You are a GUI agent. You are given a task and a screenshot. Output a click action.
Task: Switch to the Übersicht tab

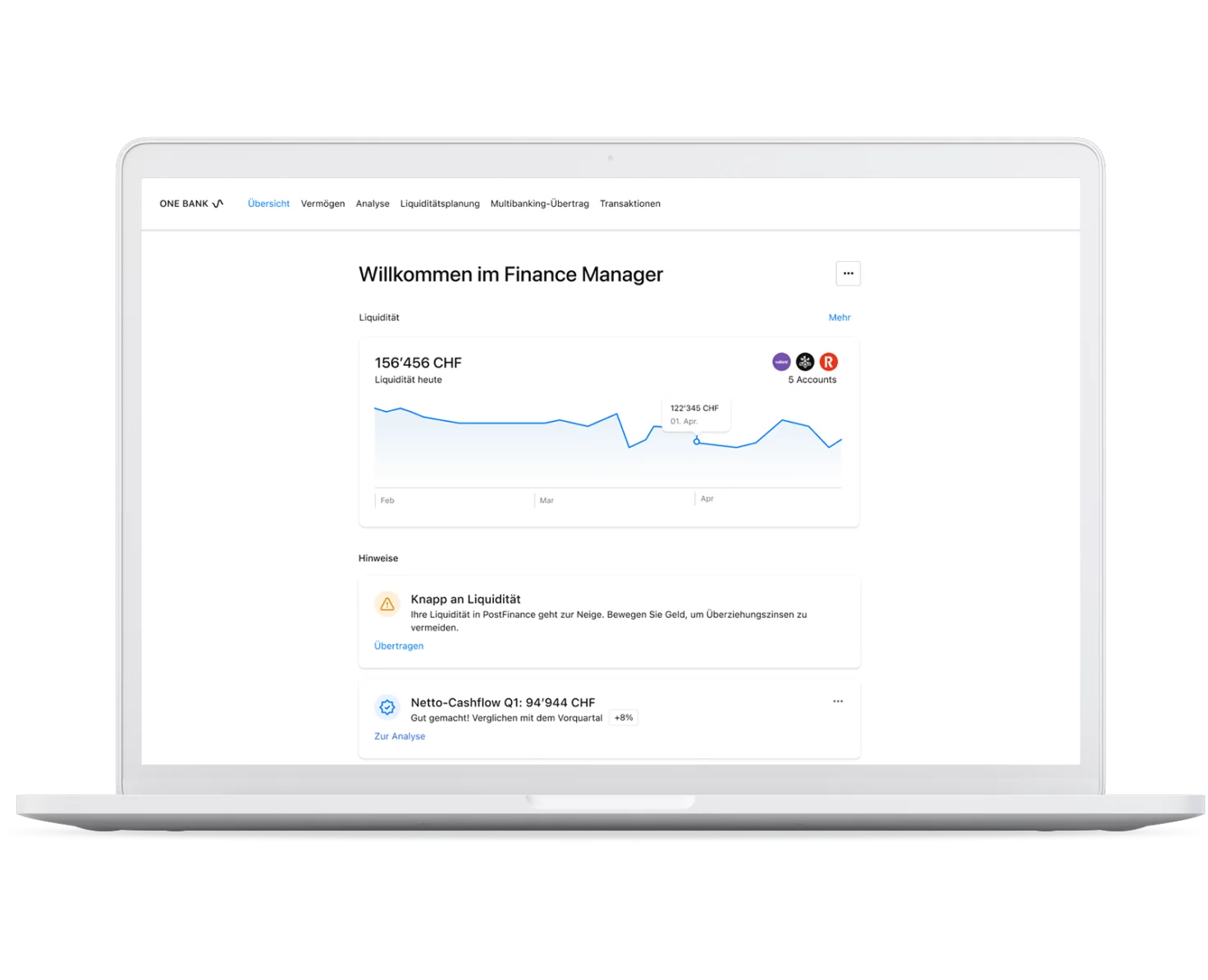(268, 204)
